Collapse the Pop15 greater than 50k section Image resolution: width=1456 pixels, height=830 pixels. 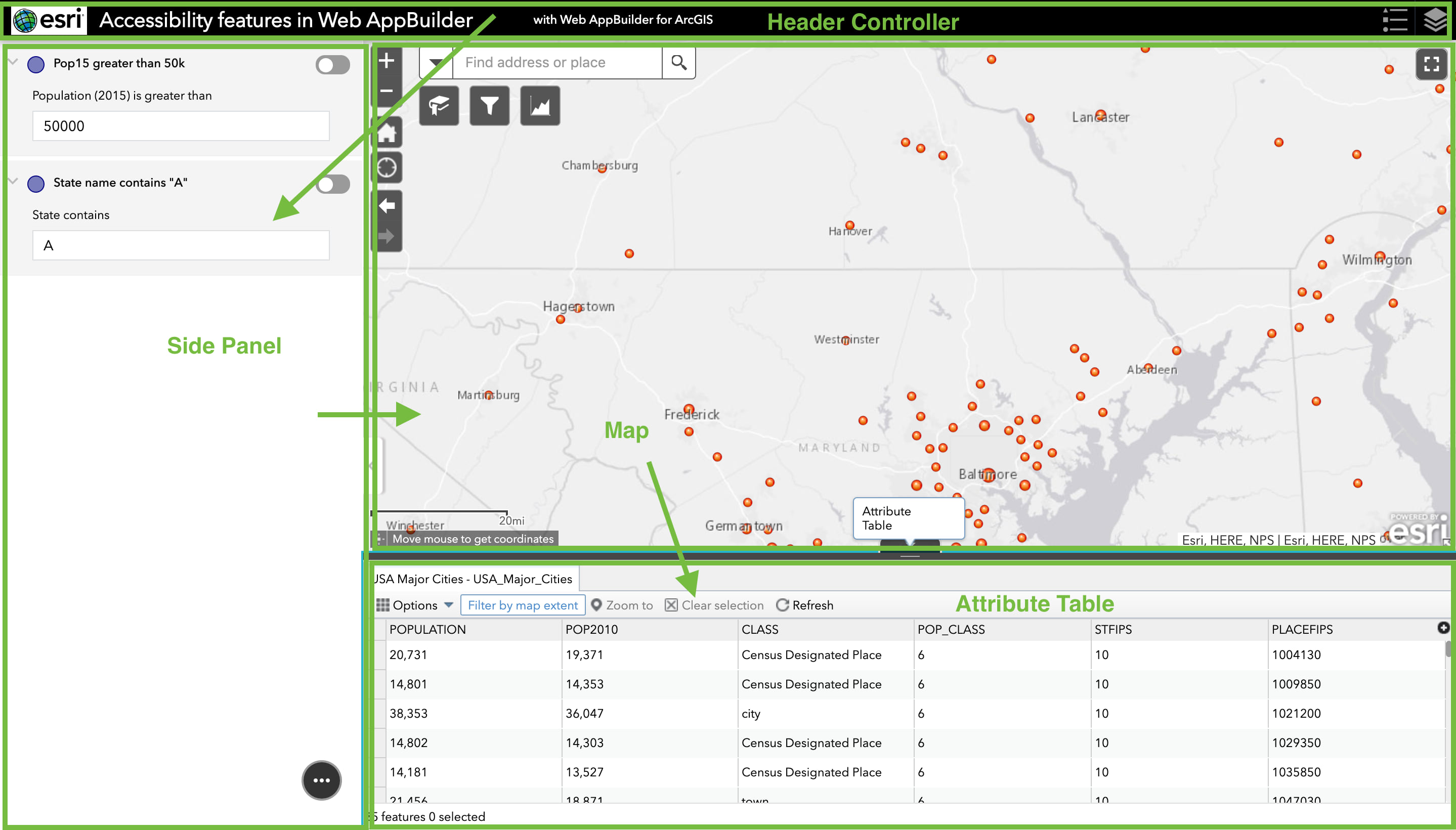(x=14, y=62)
